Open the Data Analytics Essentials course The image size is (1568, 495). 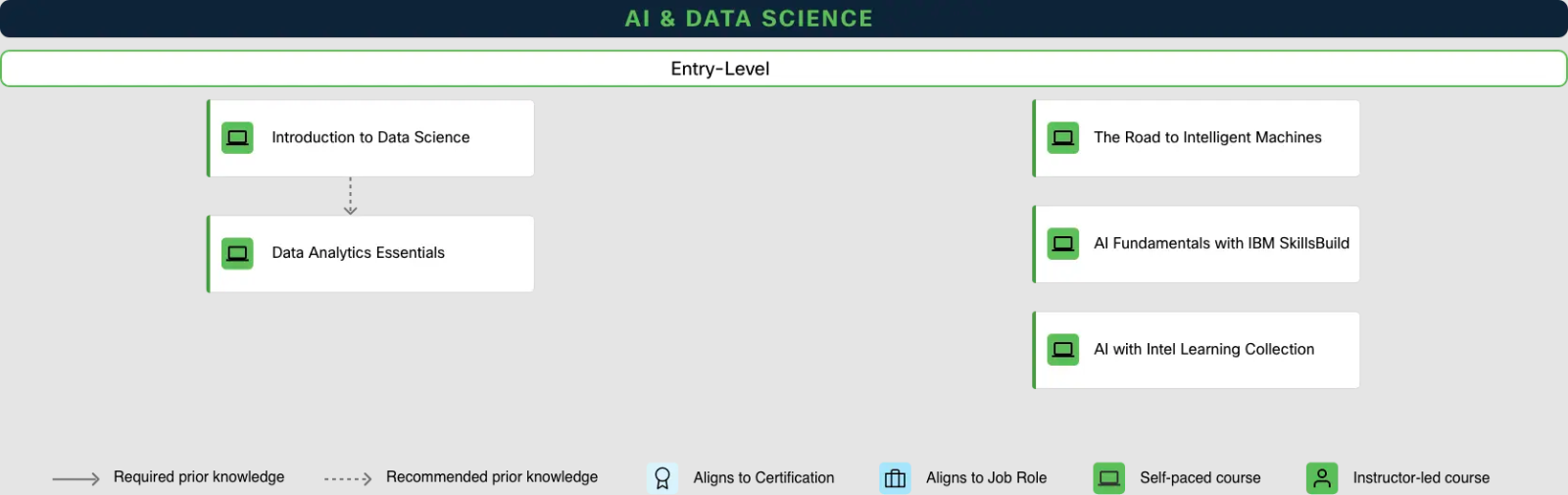[359, 253]
